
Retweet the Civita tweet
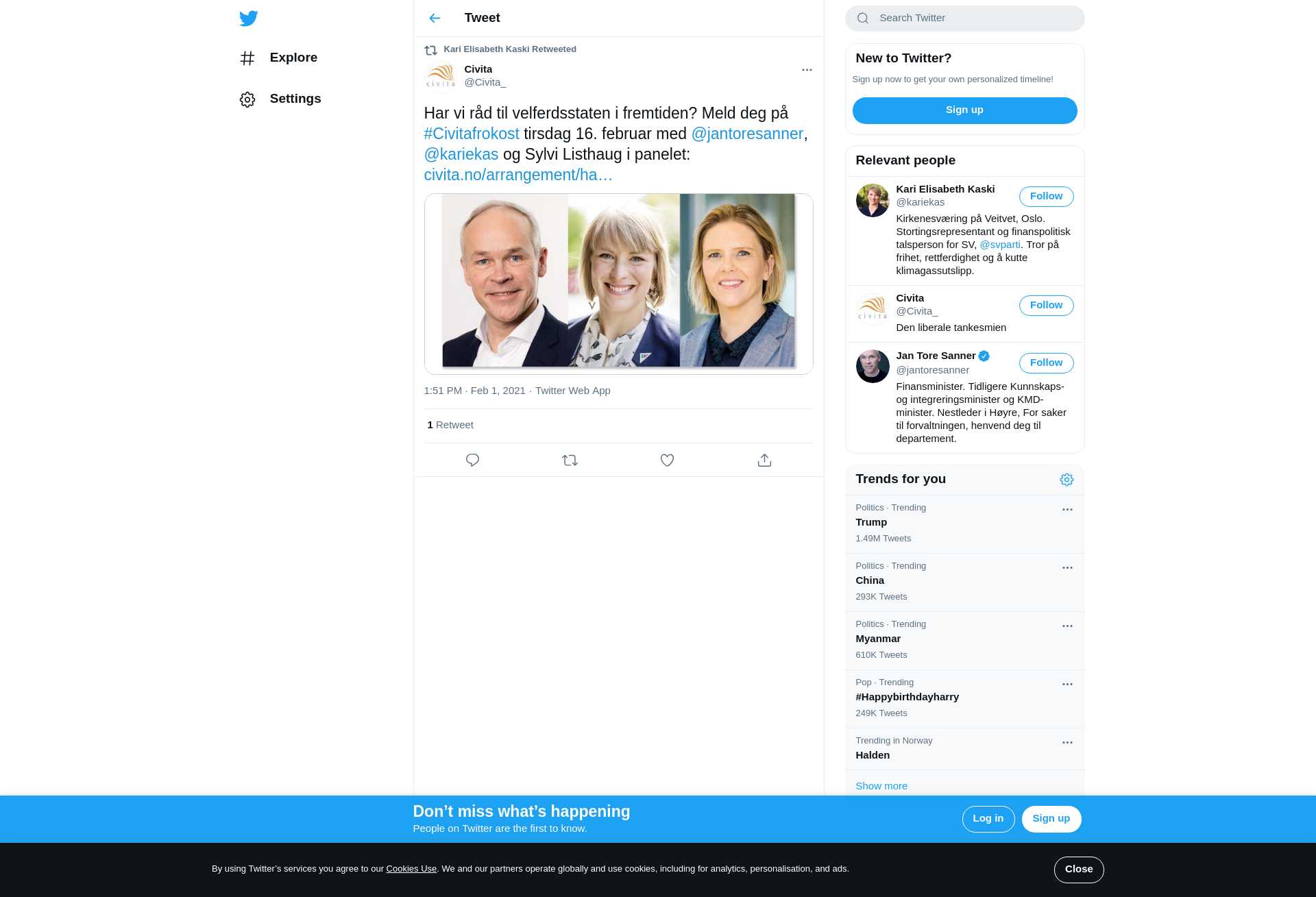tap(570, 460)
